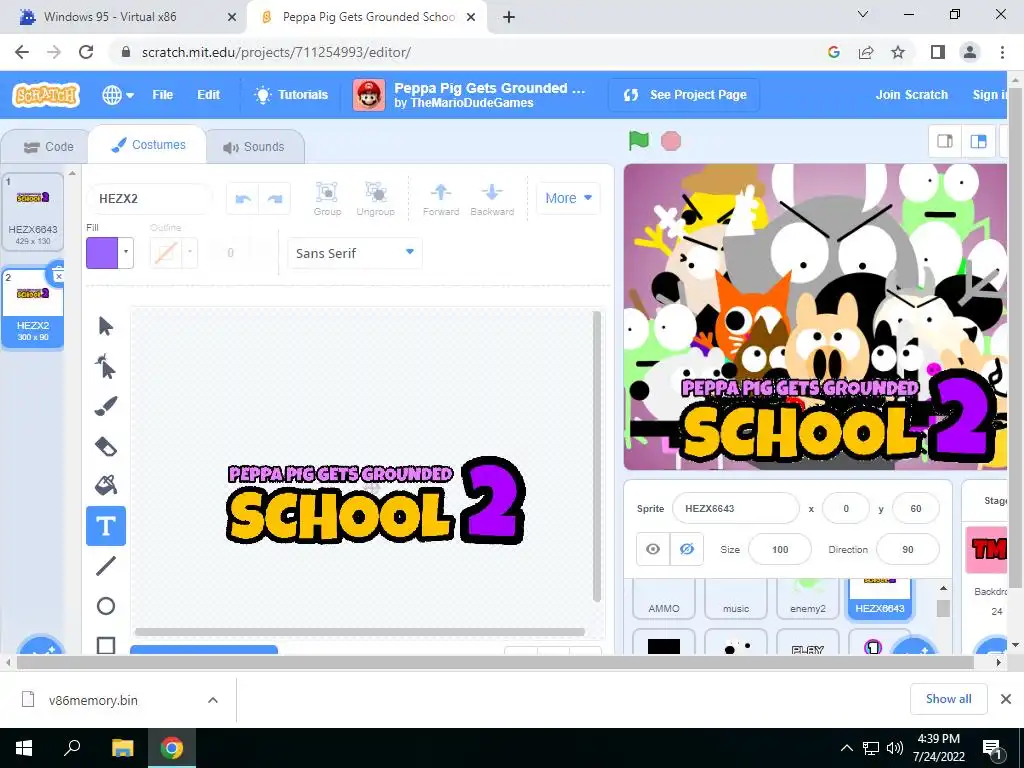The height and width of the screenshot is (768, 1024).
Task: Select the enemy2 sprite
Action: 808,599
